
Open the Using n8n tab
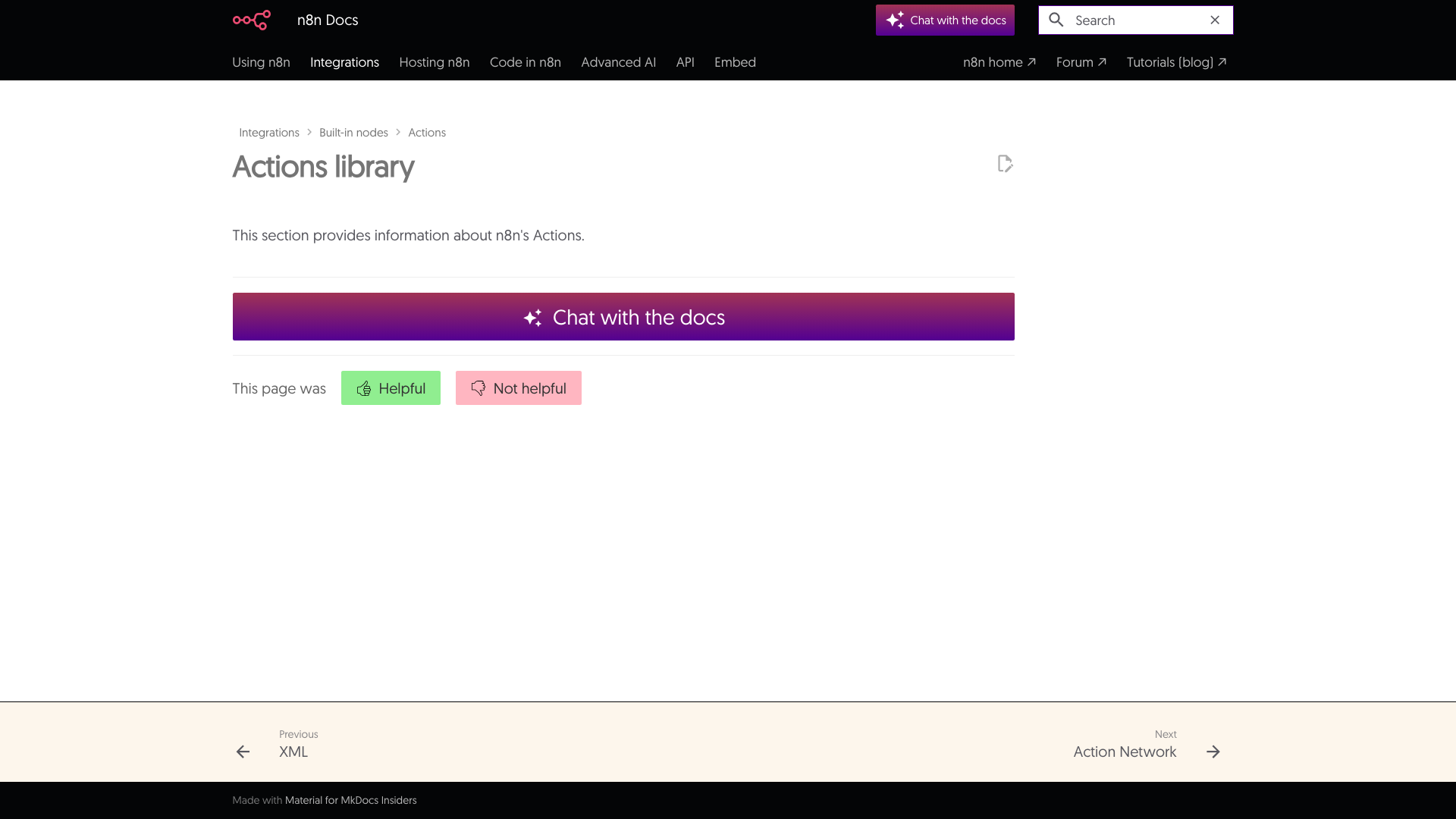click(x=261, y=62)
